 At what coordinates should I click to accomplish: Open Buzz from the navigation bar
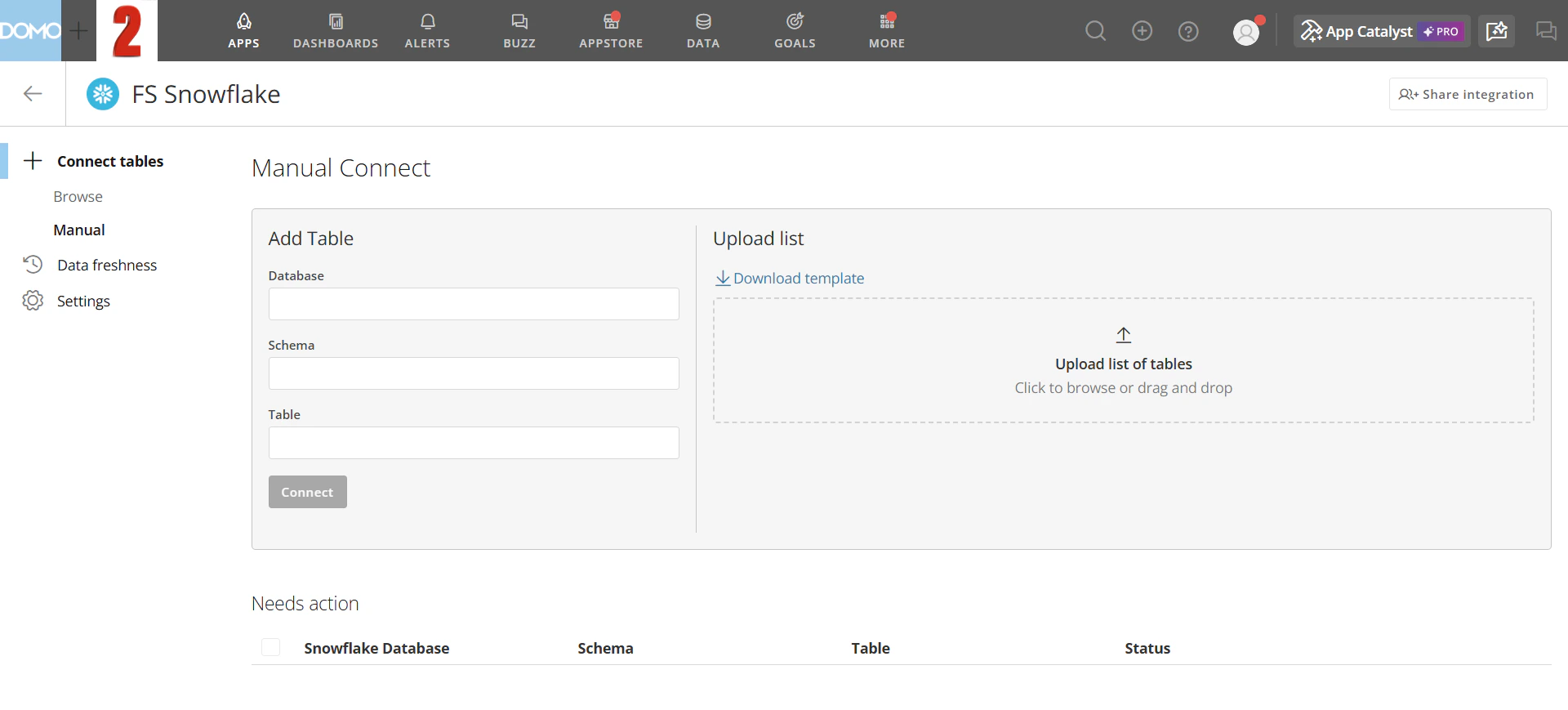coord(519,31)
